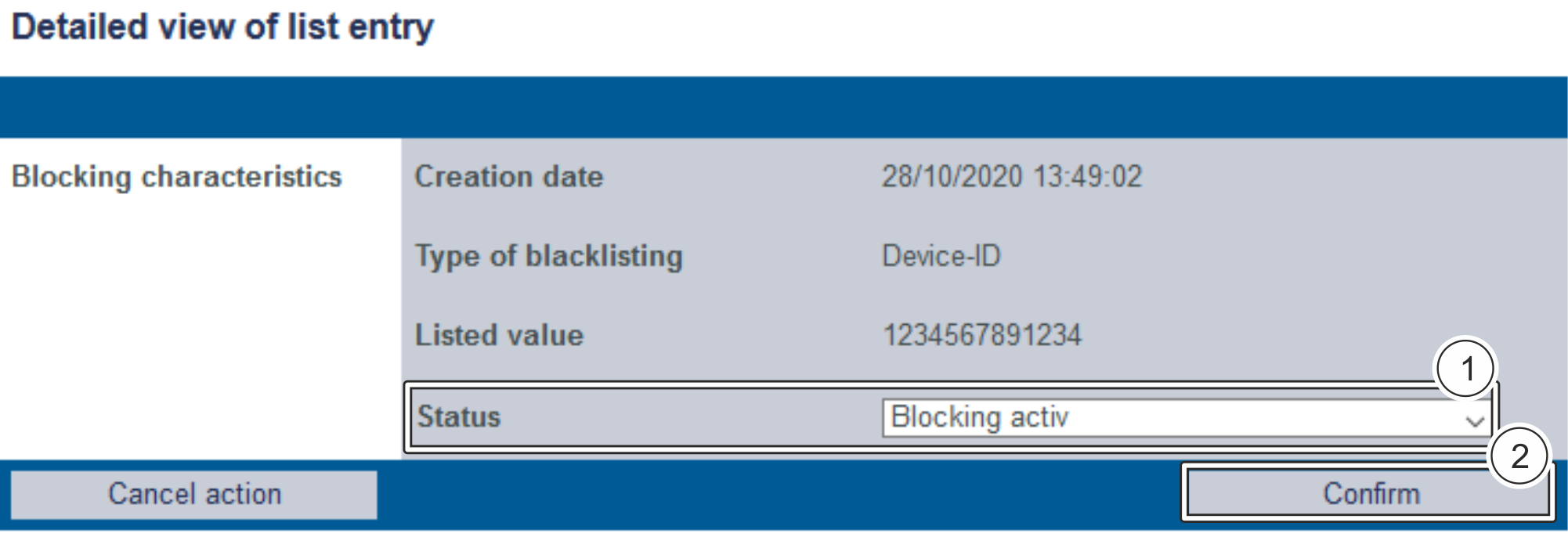The height and width of the screenshot is (537, 1568).
Task: Click the date 28/10/2020 in creation value
Action: (x=952, y=177)
